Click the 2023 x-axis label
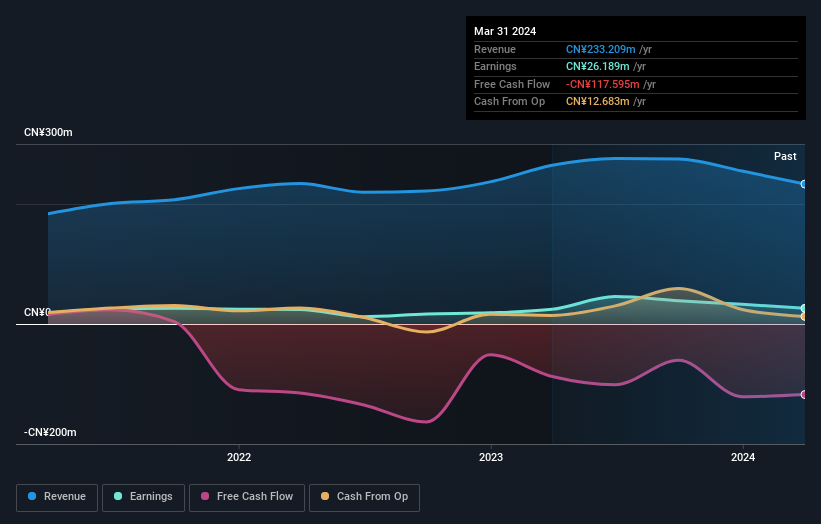 coord(491,457)
